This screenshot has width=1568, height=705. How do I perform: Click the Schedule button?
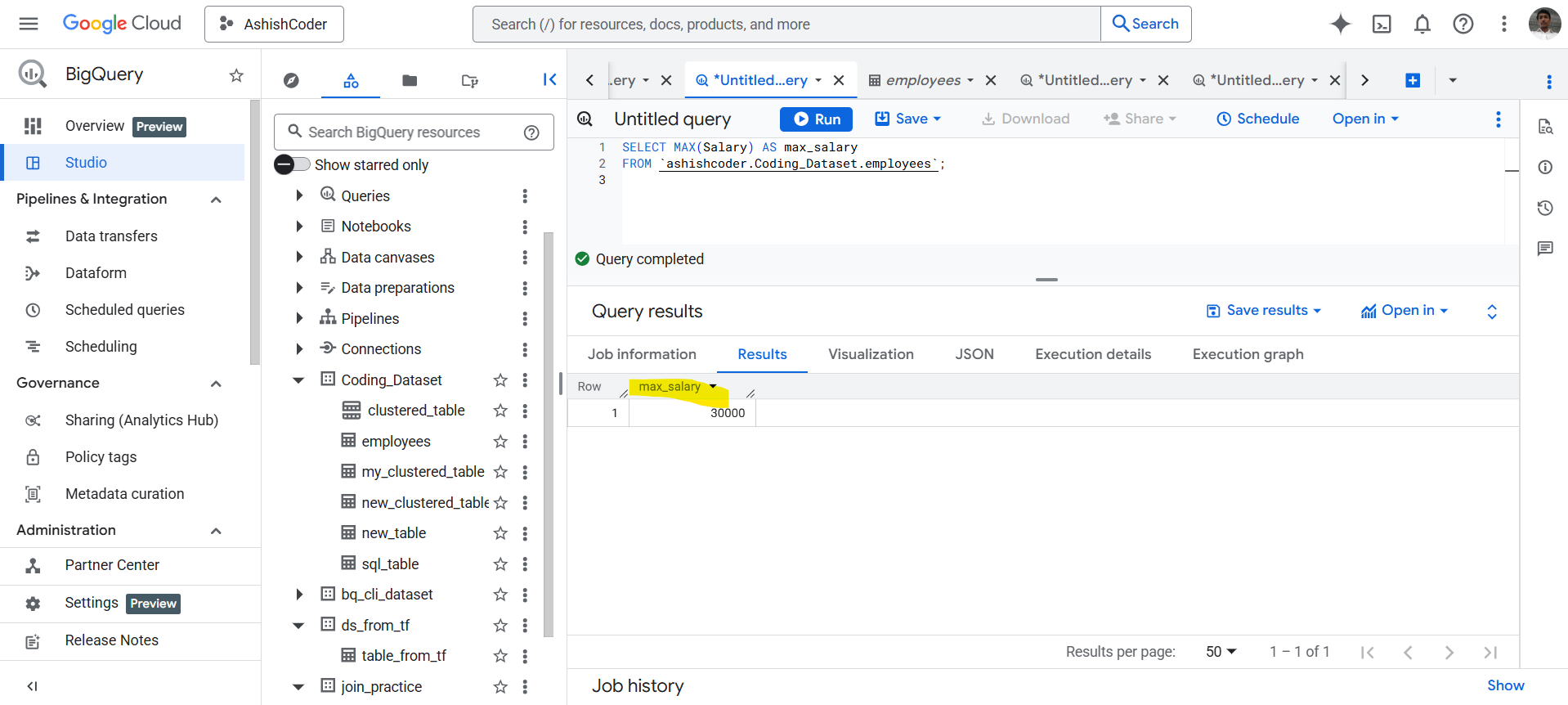[x=1257, y=119]
